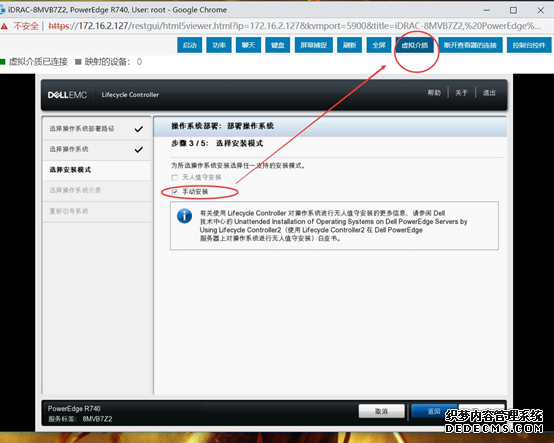Click the checkmark beside 选择操作系统部署路径
Image resolution: width=554 pixels, height=443 pixels.
(x=139, y=129)
